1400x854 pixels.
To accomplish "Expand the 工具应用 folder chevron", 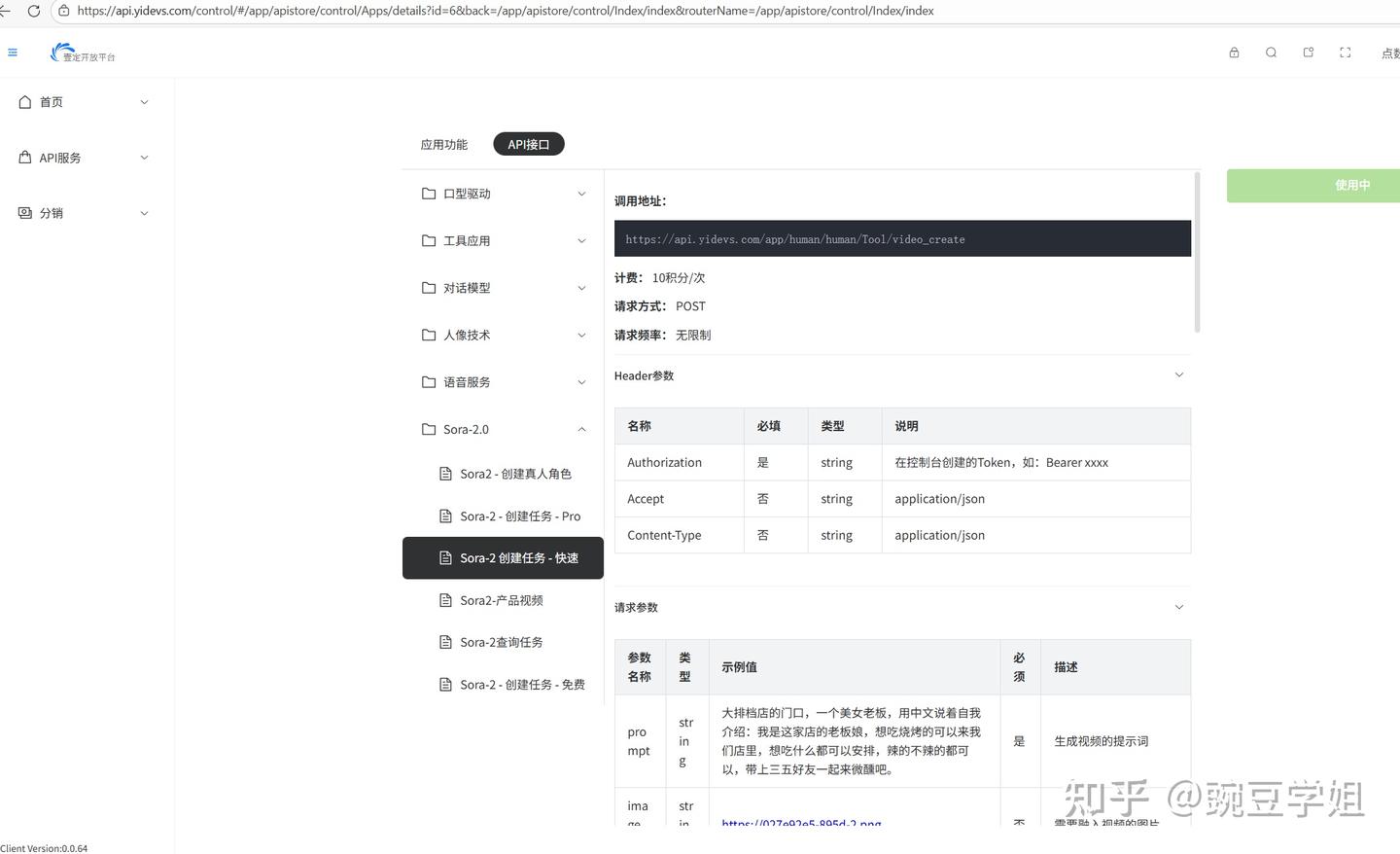I will point(581,240).
